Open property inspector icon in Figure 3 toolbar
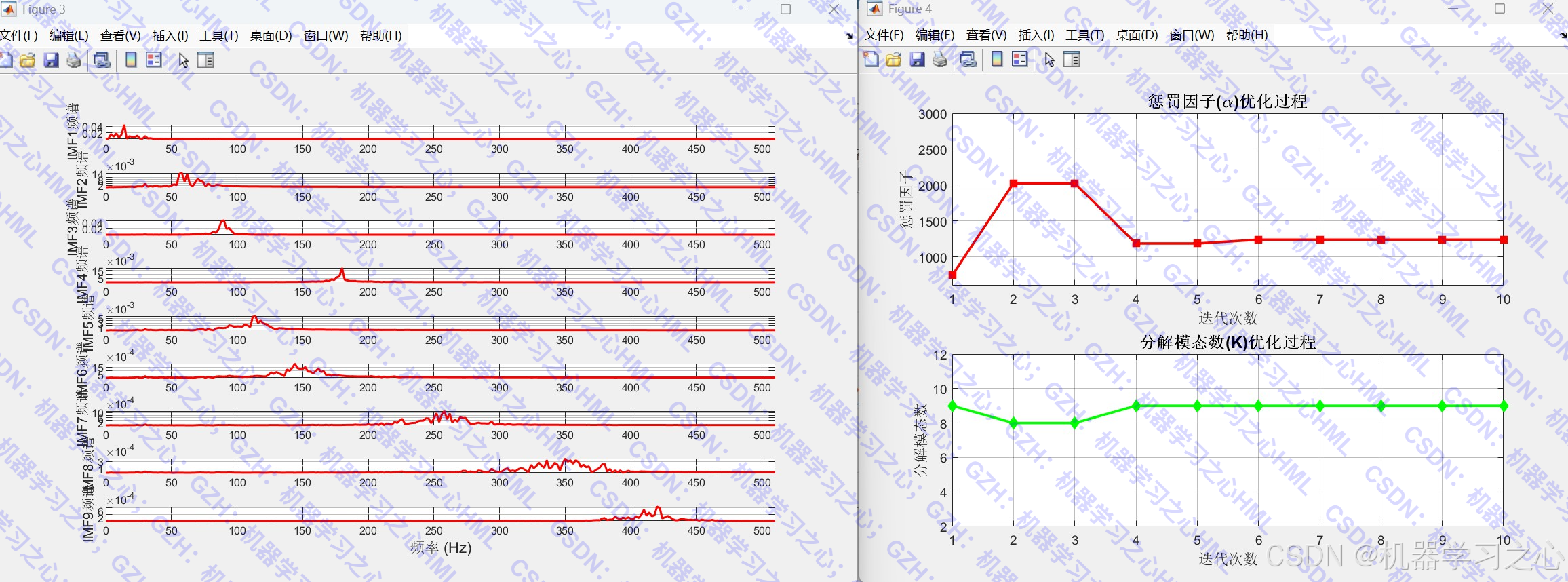1568x582 pixels. pyautogui.click(x=205, y=60)
